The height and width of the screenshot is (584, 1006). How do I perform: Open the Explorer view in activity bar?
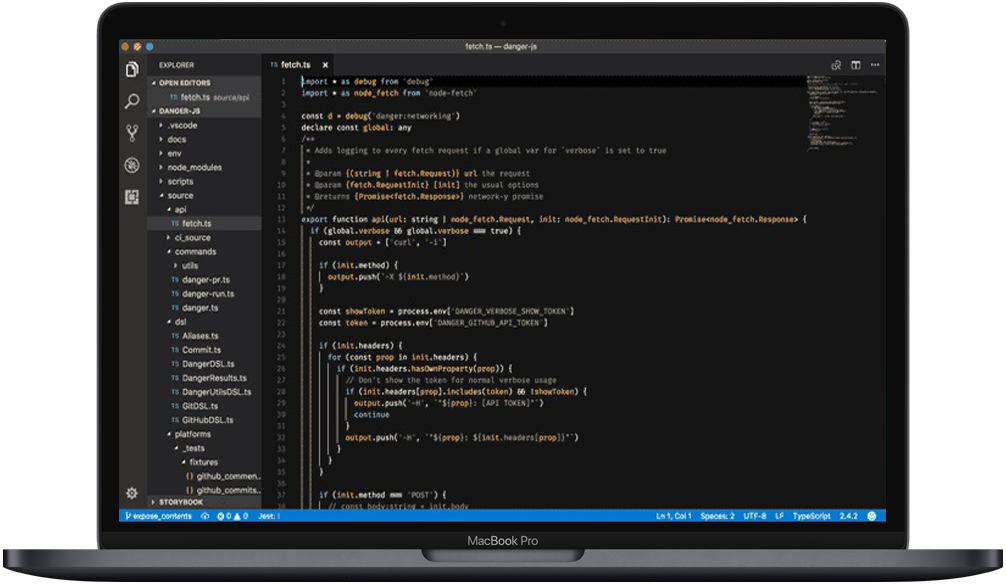click(x=131, y=69)
